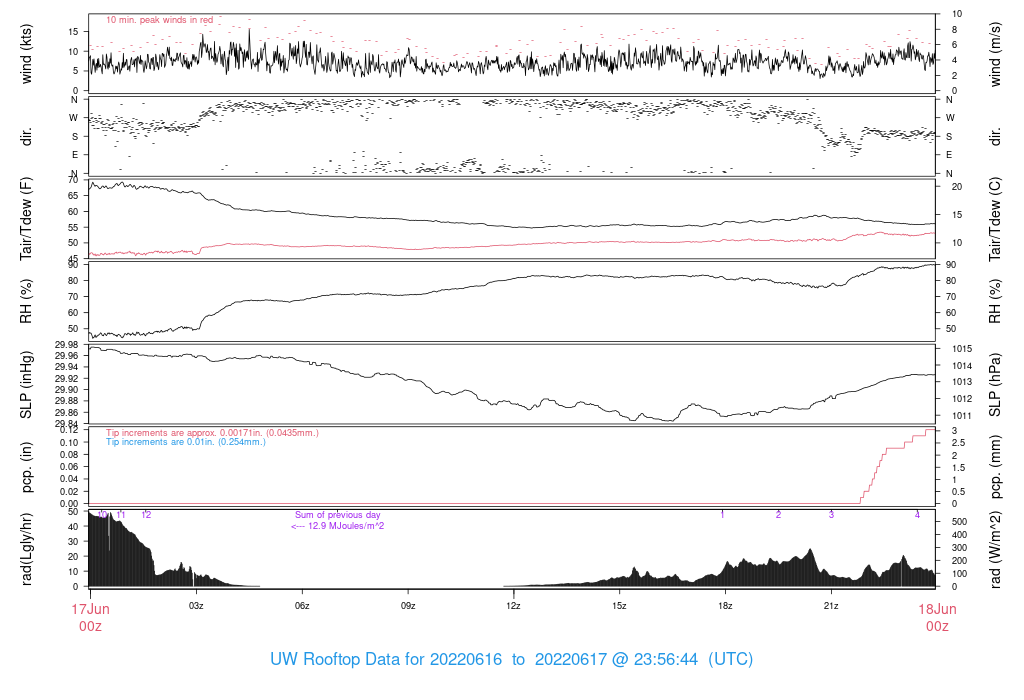1024x700 pixels.
Task: Click the '12z' time axis tick label
Action: (x=513, y=606)
